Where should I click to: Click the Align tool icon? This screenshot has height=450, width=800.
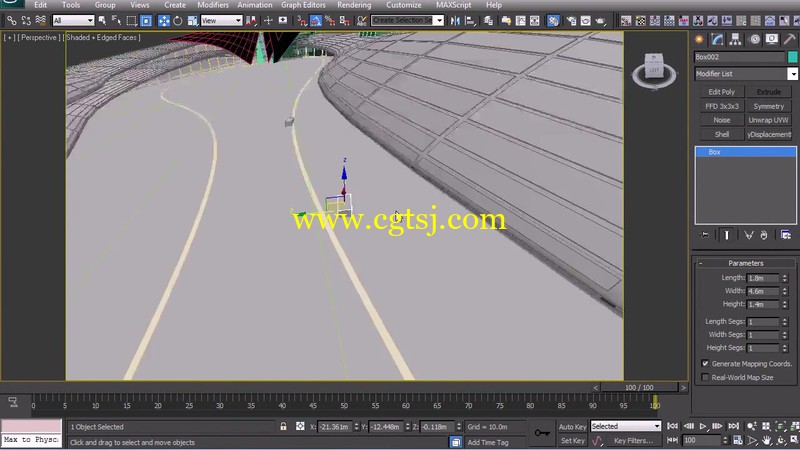click(x=470, y=20)
